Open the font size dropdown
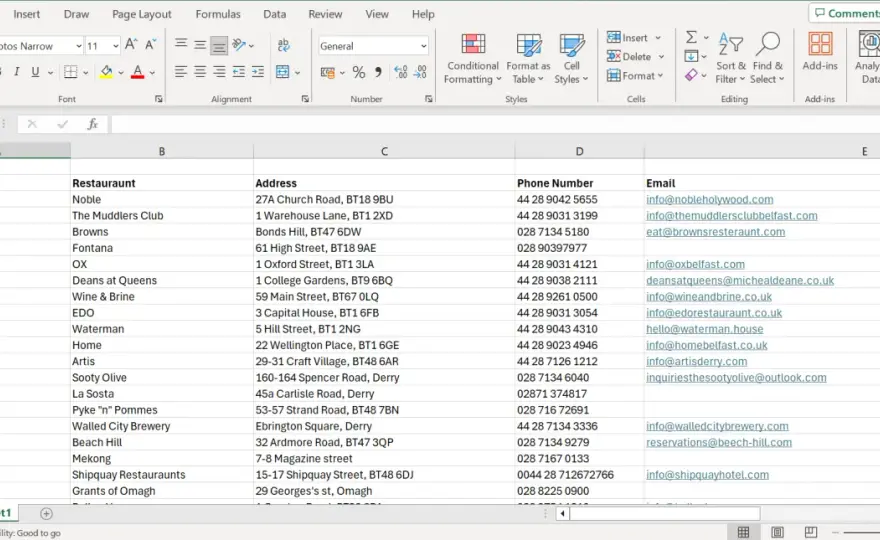The height and width of the screenshot is (540, 880). (x=116, y=46)
